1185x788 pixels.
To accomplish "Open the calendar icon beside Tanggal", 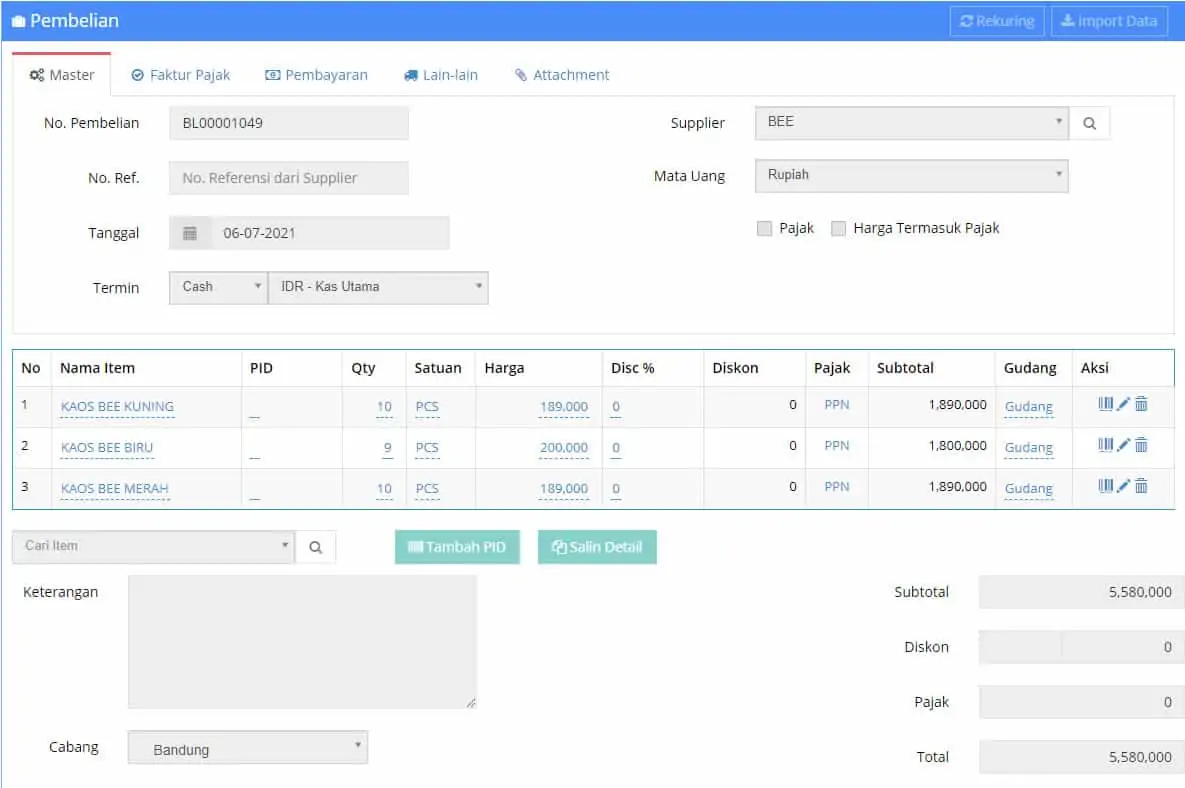I will (x=190, y=233).
